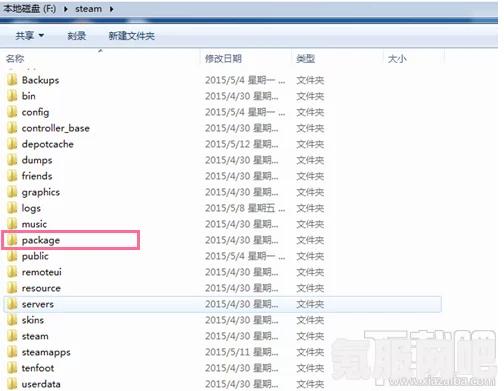The image size is (504, 391).
Task: Click the skins folder icon
Action: click(12, 320)
